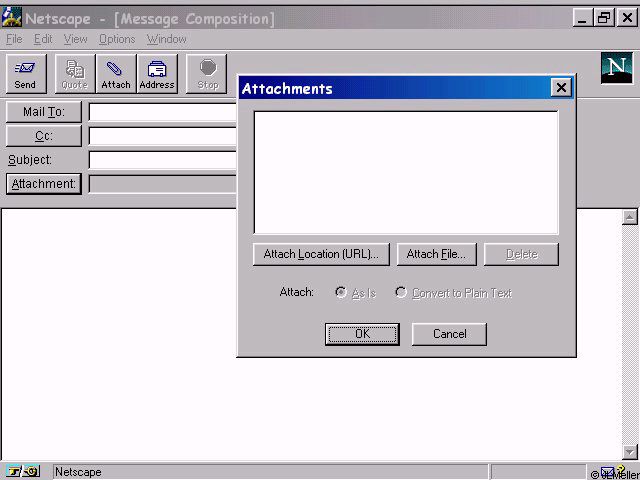Click the Cc input field

tap(163, 136)
